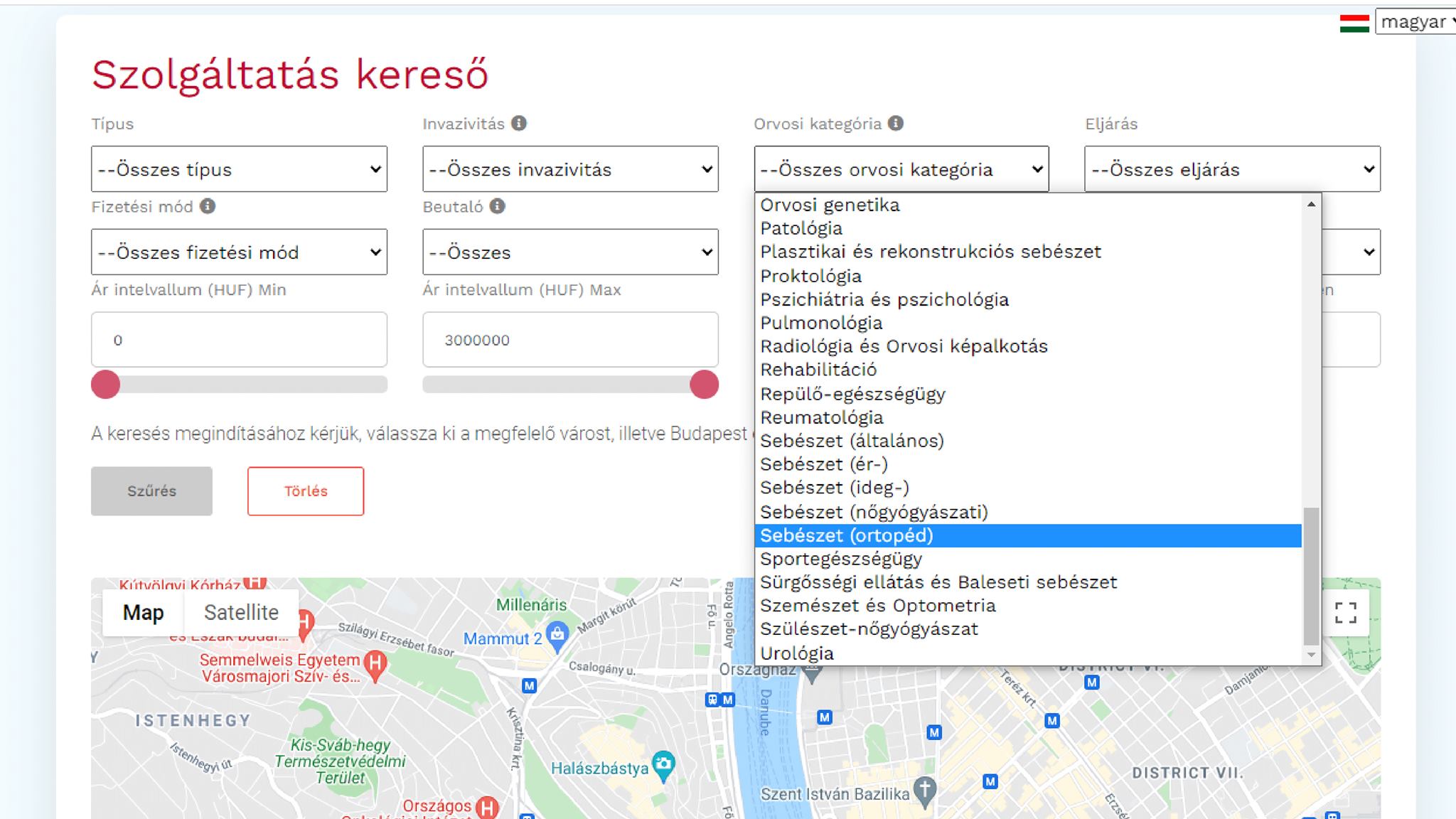This screenshot has width=1456, height=819.
Task: Open the Beutaló dropdown
Action: pos(569,252)
